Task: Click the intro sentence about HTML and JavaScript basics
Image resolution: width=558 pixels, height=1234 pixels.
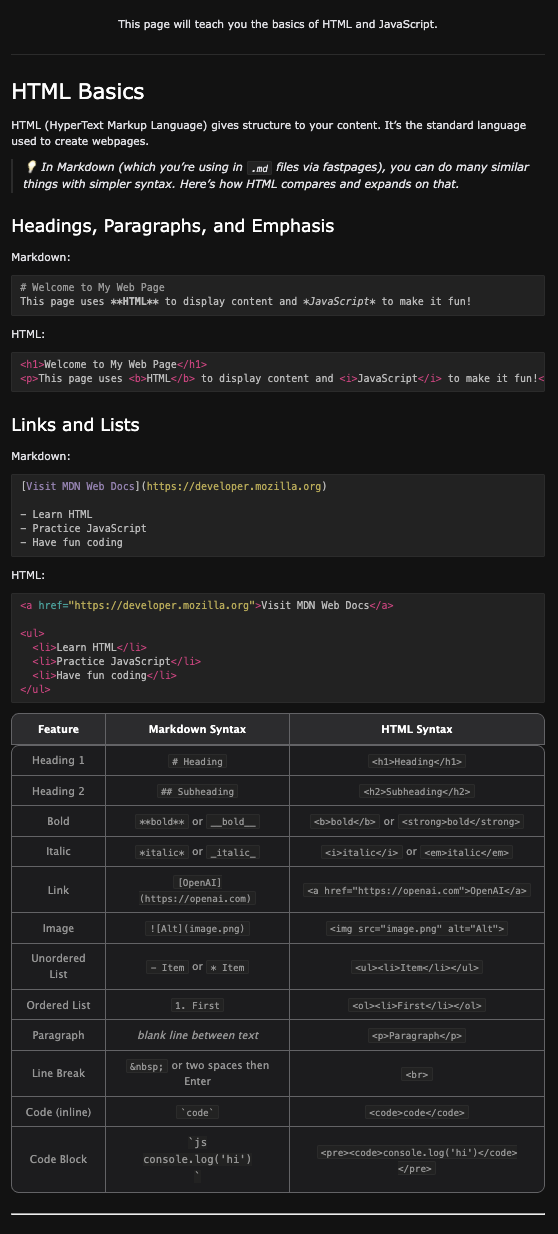Action: pyautogui.click(x=278, y=23)
